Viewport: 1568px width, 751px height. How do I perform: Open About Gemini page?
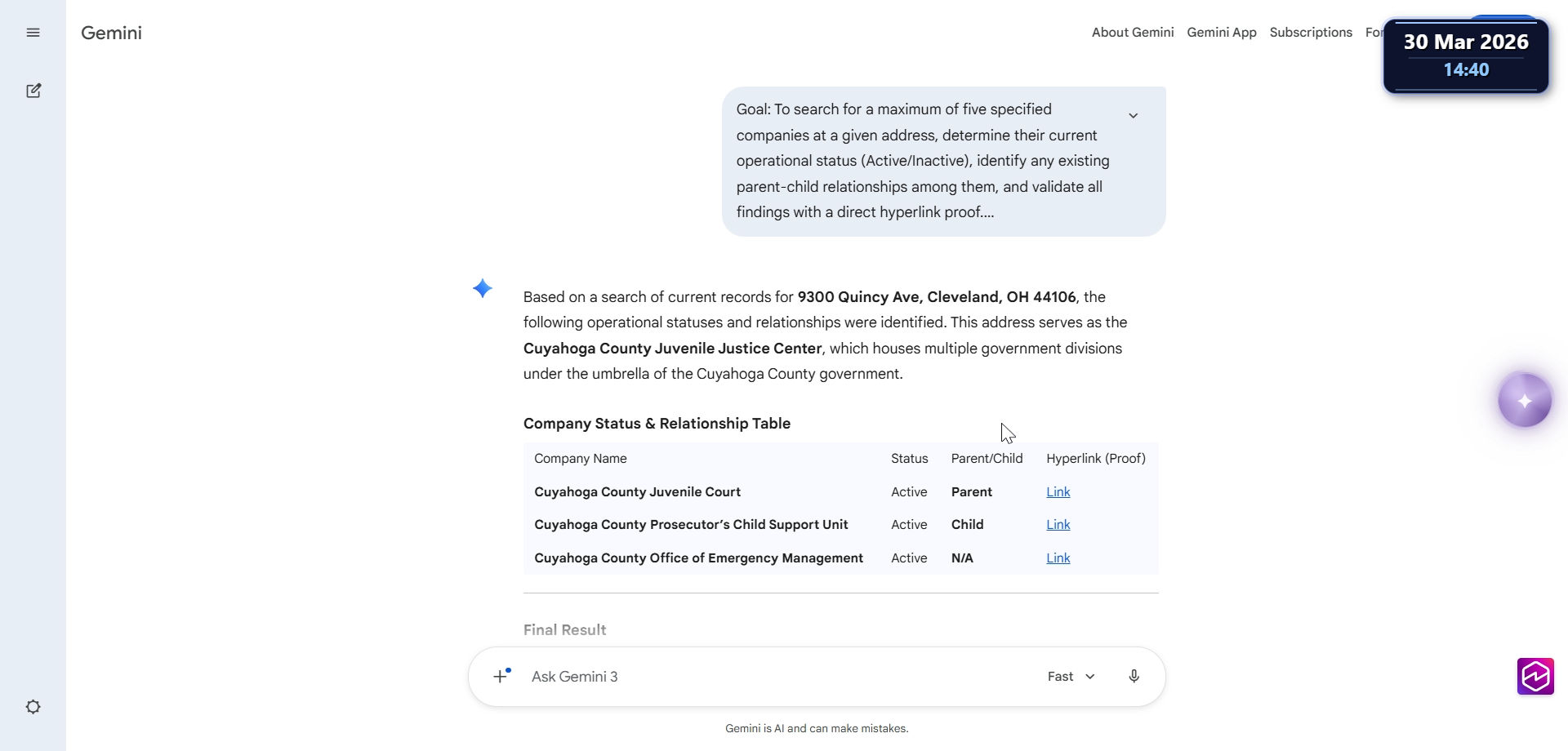pyautogui.click(x=1133, y=33)
